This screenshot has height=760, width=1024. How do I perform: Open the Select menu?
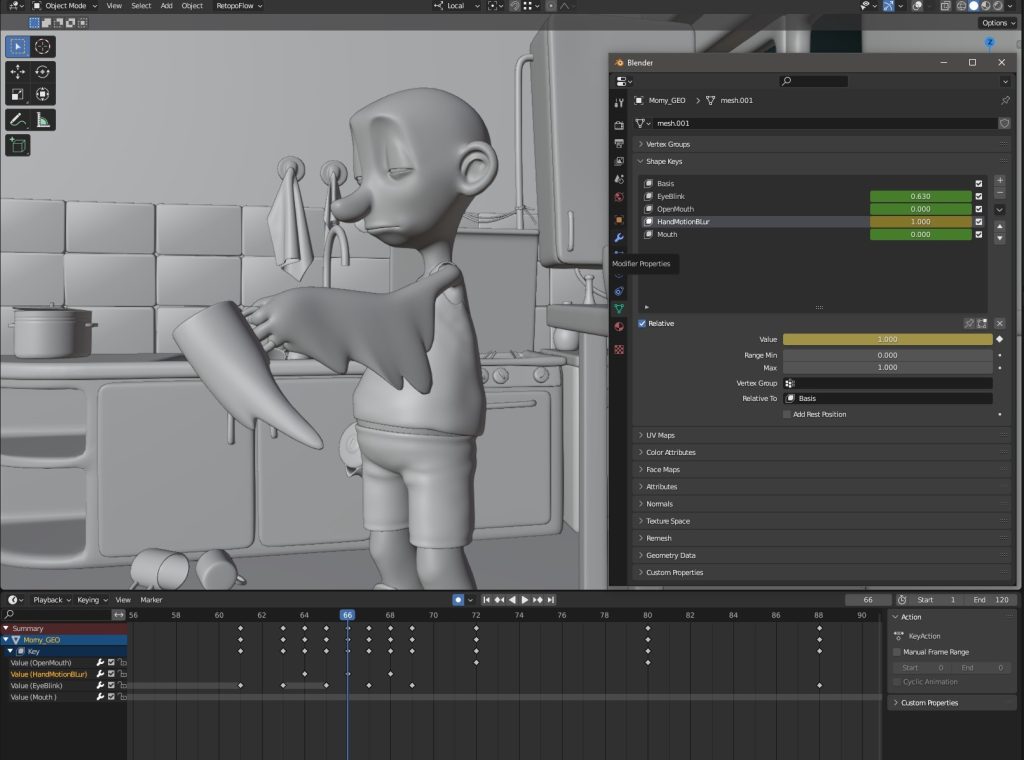[141, 6]
